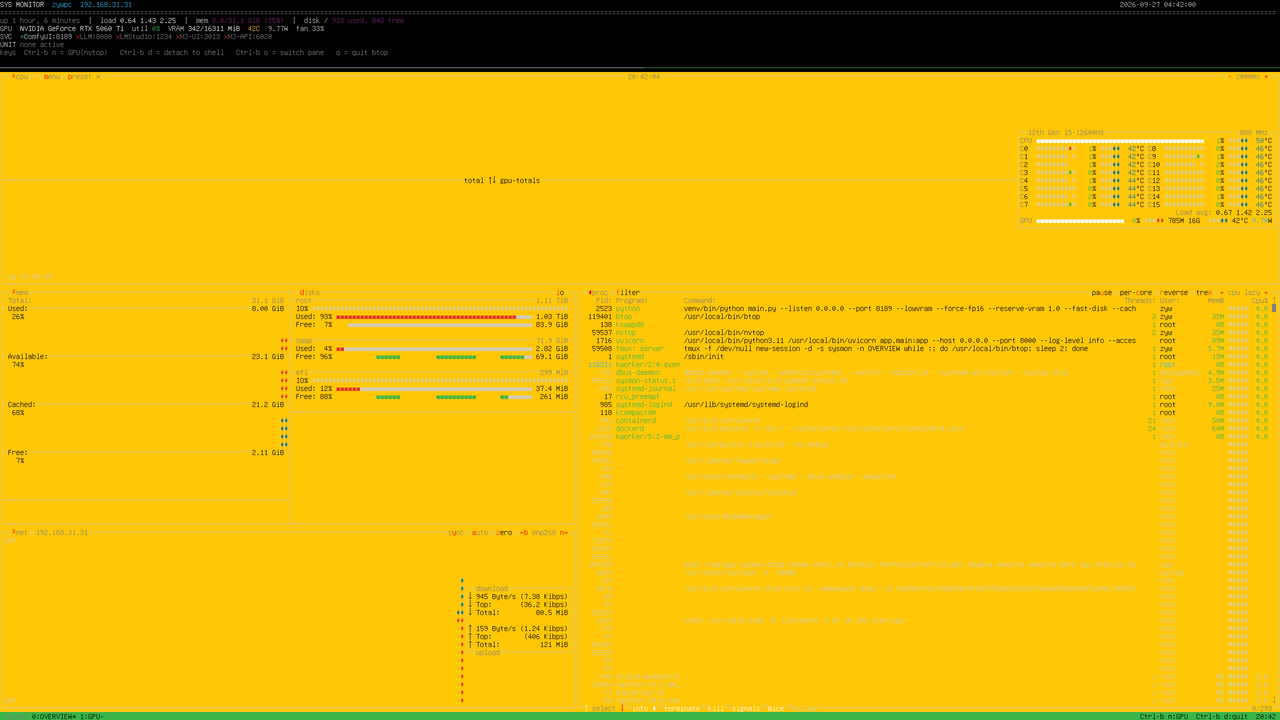Screen dimensions: 1280x720
Task: Select the tmux: server process row
Action: pos(930,349)
